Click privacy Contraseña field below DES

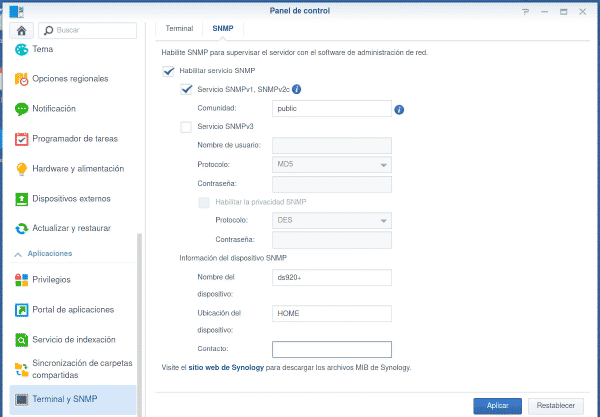332,240
